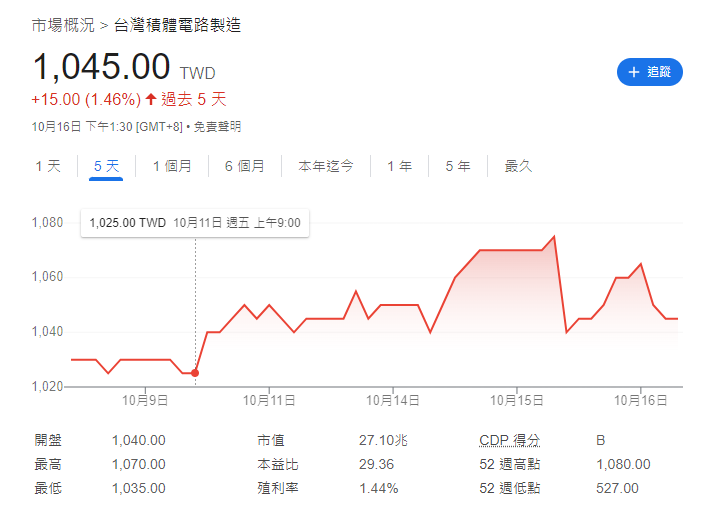Choose the 本年迄今 tab
This screenshot has width=722, height=510.
coord(326,166)
